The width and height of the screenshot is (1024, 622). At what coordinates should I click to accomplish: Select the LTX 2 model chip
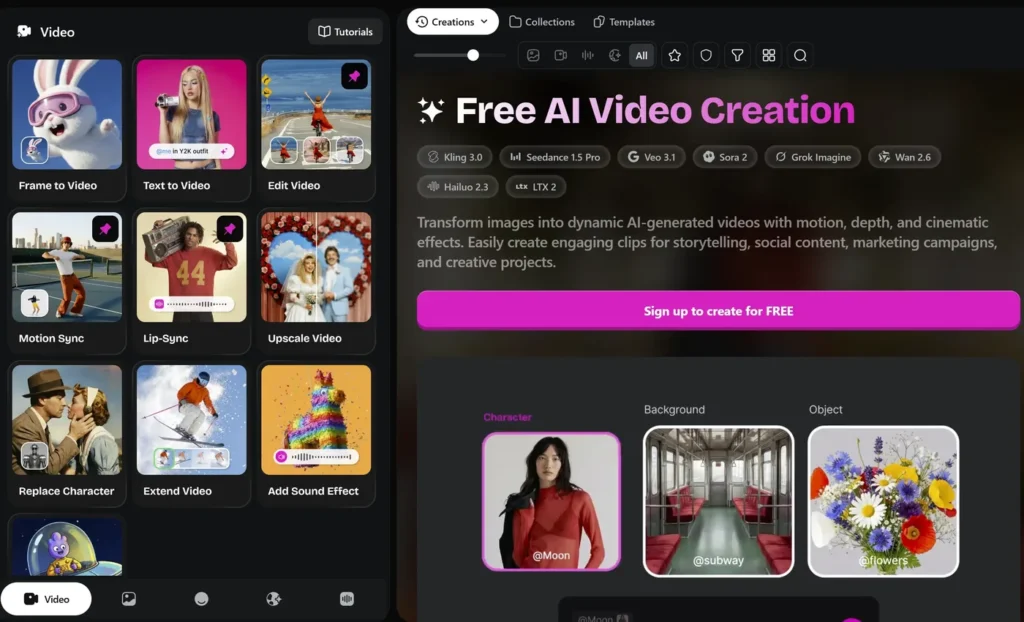[536, 187]
